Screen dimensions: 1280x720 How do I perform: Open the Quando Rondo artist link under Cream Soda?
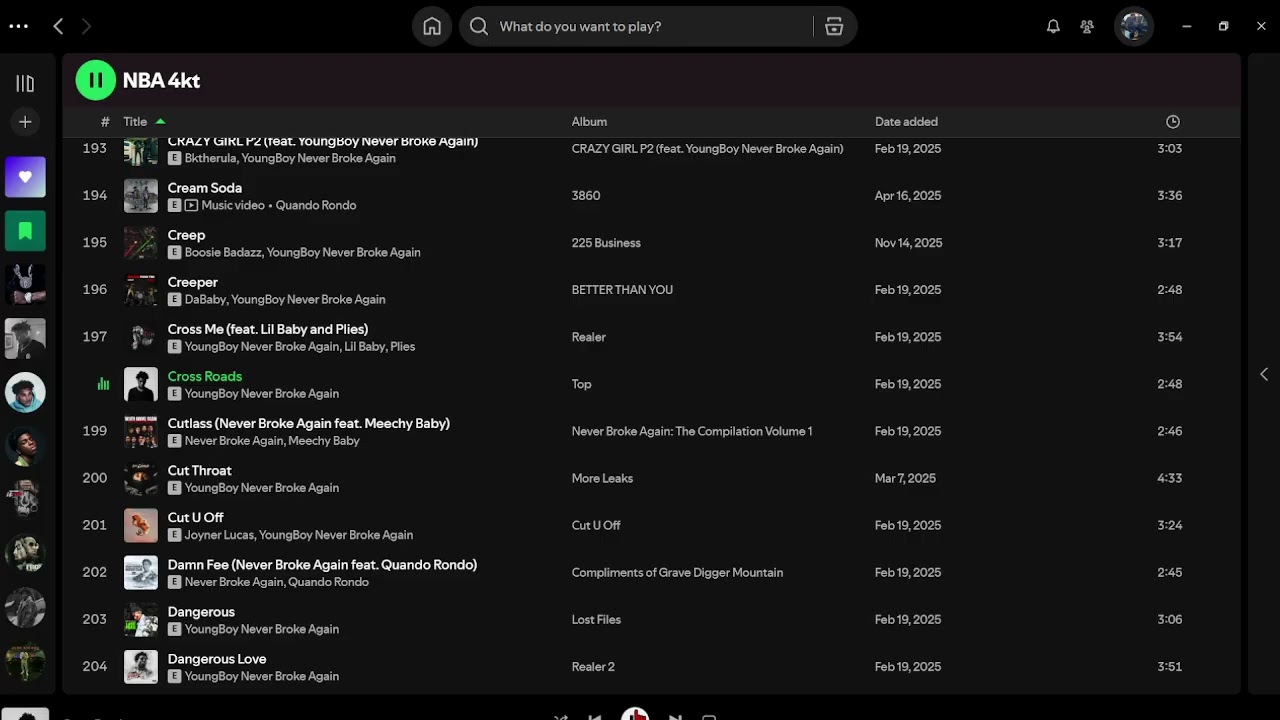coord(316,205)
